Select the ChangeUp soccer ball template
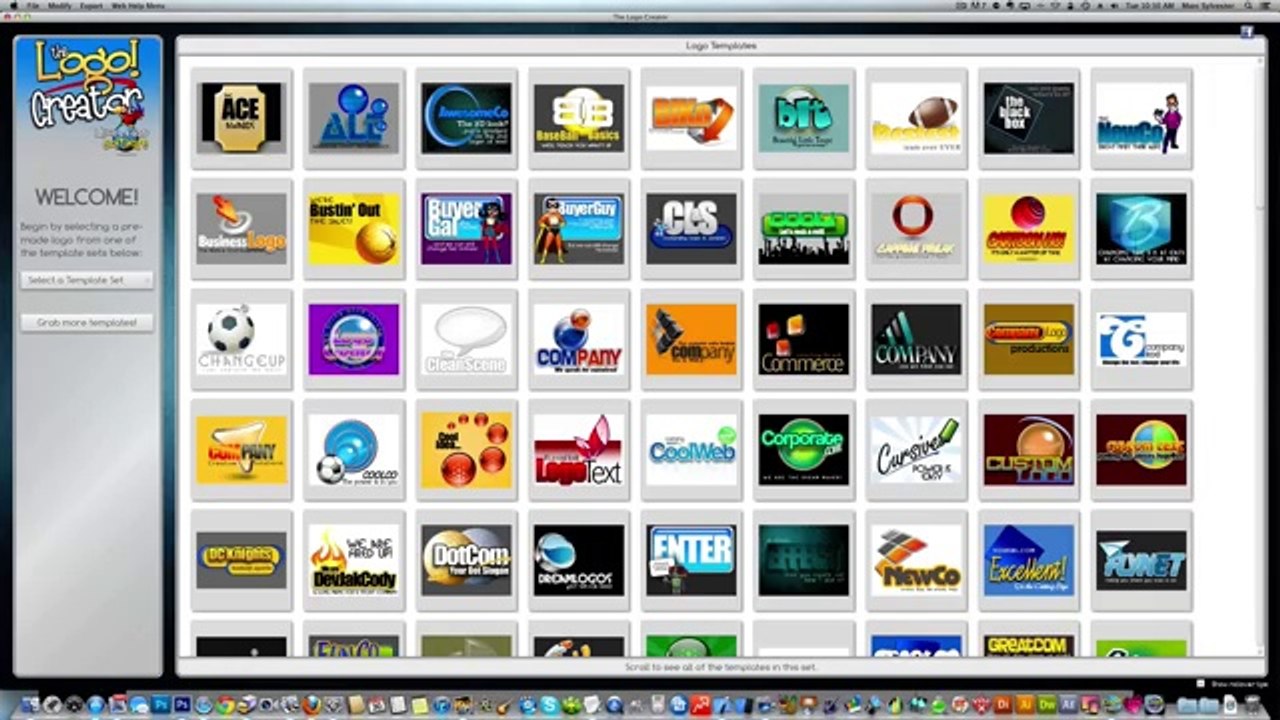1280x720 pixels. pos(241,340)
